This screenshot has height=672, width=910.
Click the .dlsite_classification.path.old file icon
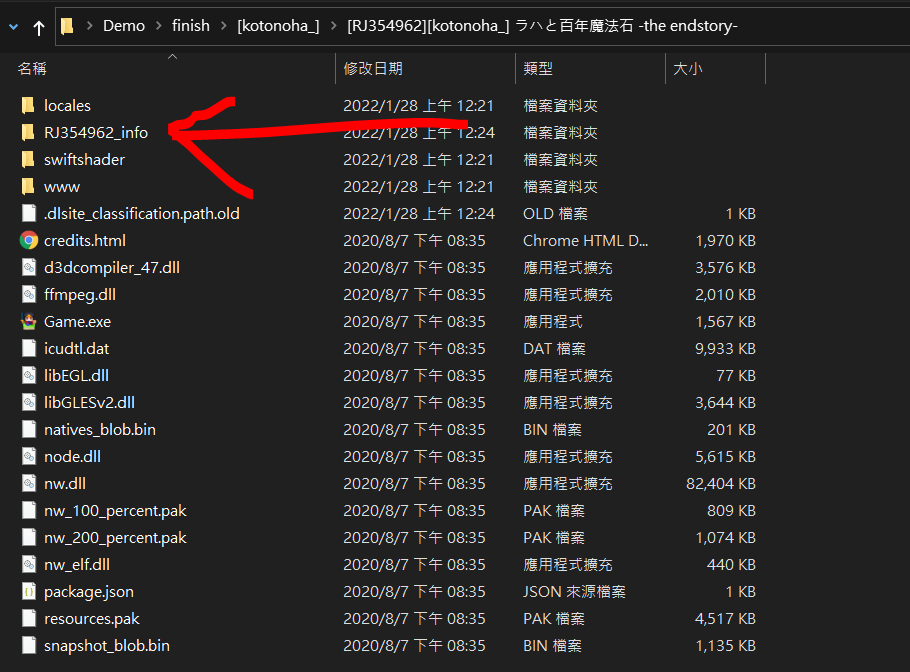(28, 214)
